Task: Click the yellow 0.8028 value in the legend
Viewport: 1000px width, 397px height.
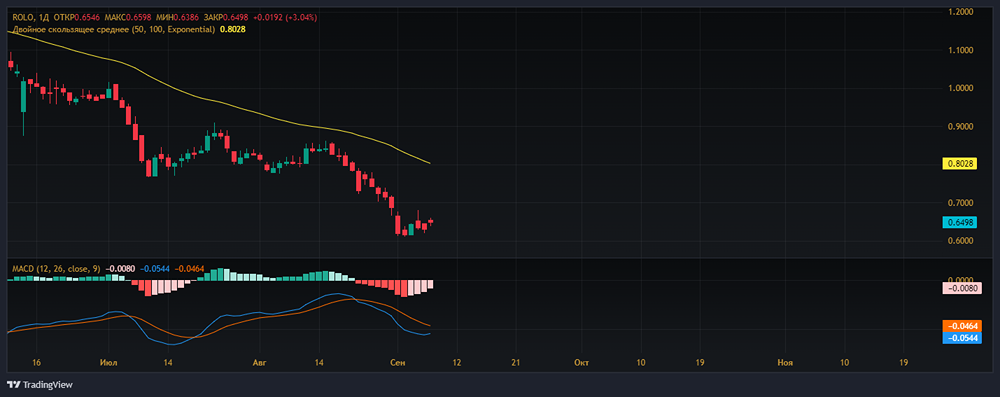Action: 233,29
